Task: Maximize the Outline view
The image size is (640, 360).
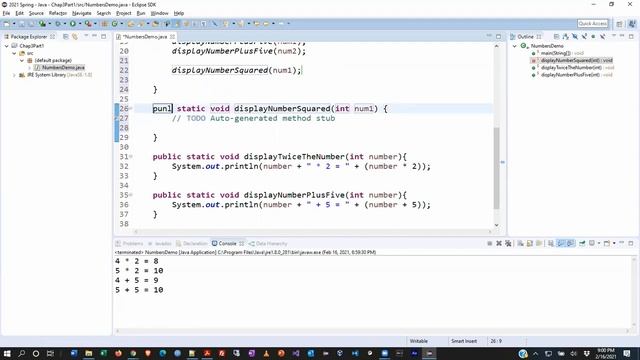Action: [x=631, y=36]
